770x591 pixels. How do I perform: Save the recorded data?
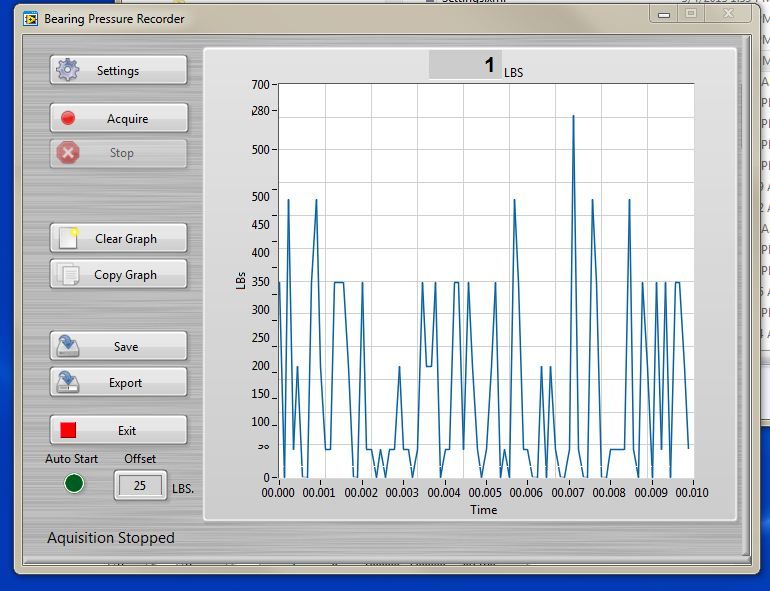coord(118,346)
